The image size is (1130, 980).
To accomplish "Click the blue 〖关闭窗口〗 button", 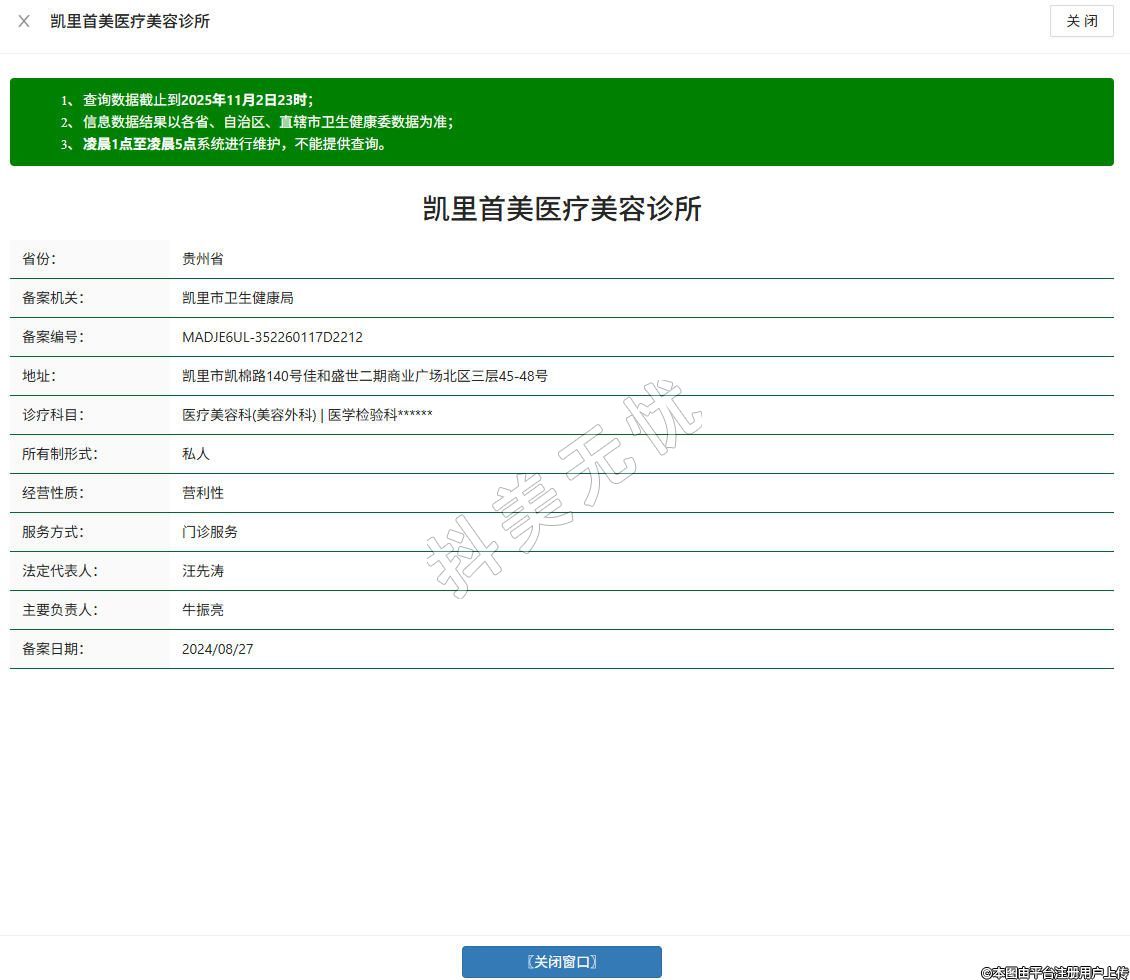I will [561, 962].
